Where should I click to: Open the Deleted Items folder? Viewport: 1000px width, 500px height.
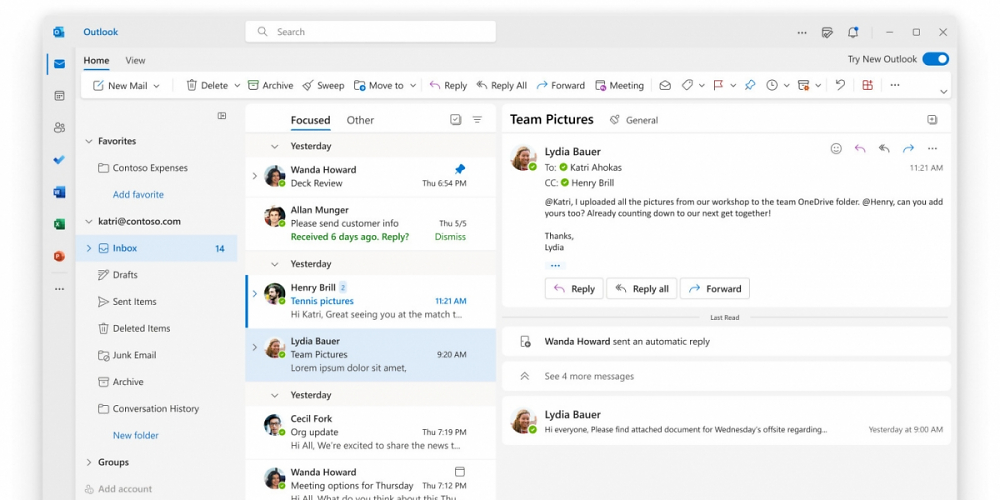point(156,328)
